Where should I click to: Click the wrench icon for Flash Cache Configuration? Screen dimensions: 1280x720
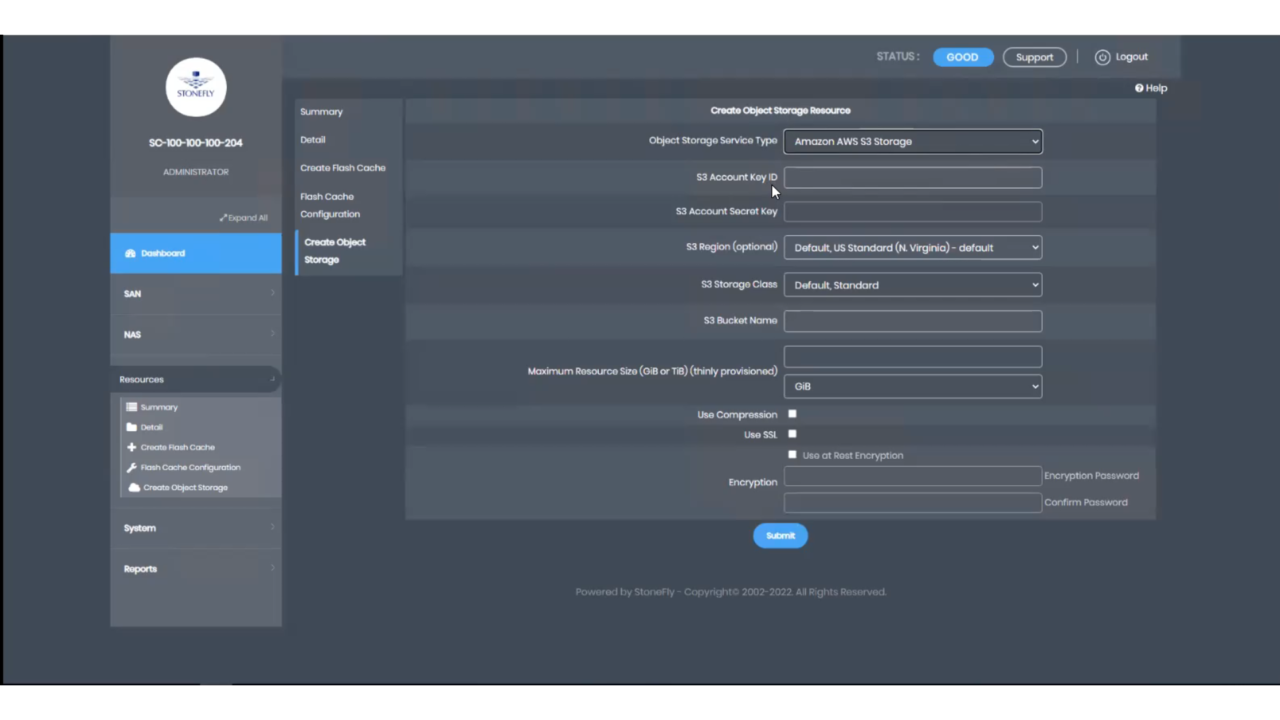[131, 467]
